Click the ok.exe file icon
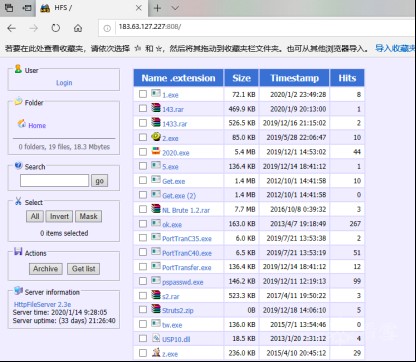The width and height of the screenshot is (416, 362). pyautogui.click(x=156, y=223)
